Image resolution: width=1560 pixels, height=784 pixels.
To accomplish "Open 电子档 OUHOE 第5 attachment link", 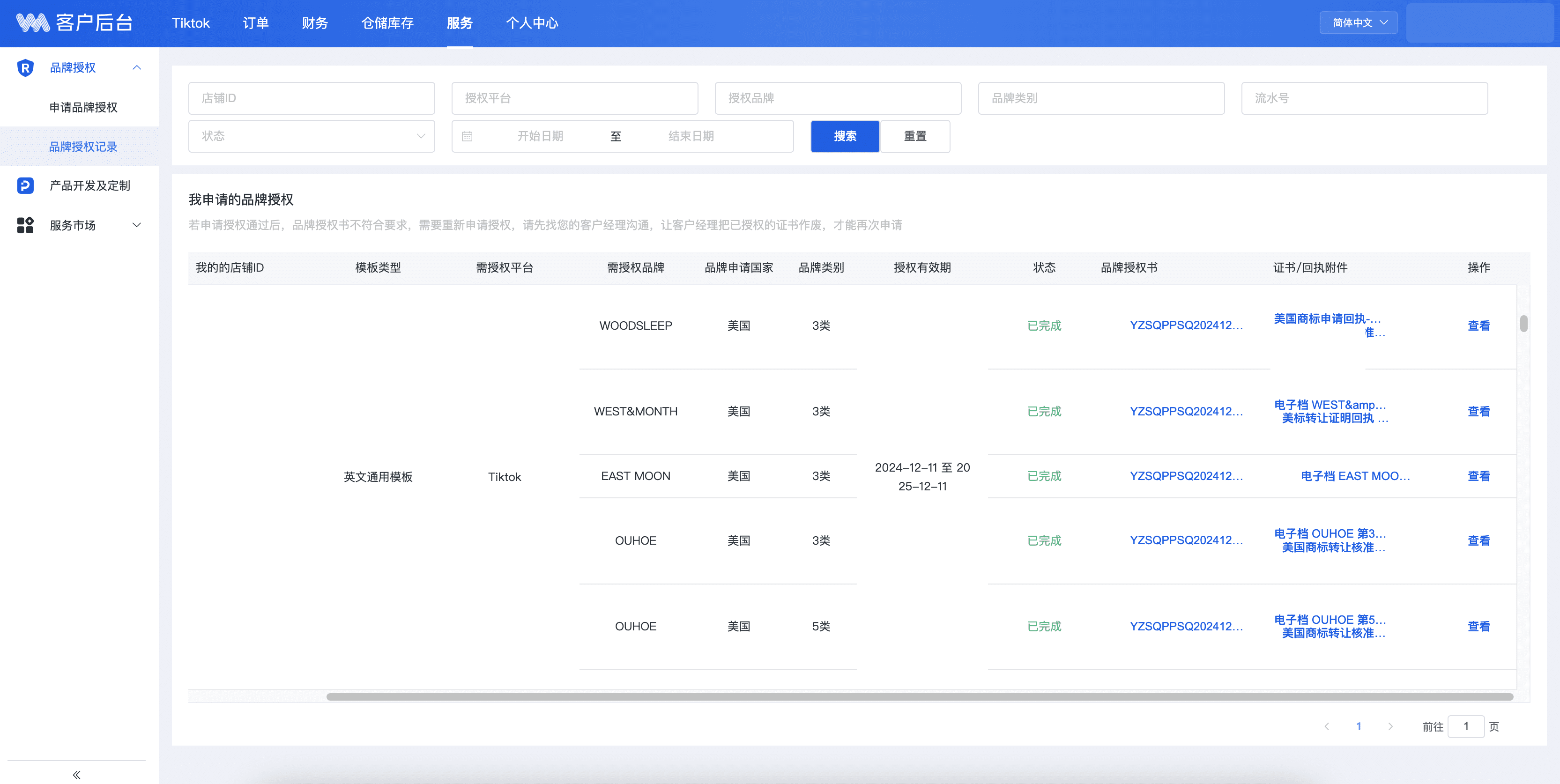I will point(1330,619).
